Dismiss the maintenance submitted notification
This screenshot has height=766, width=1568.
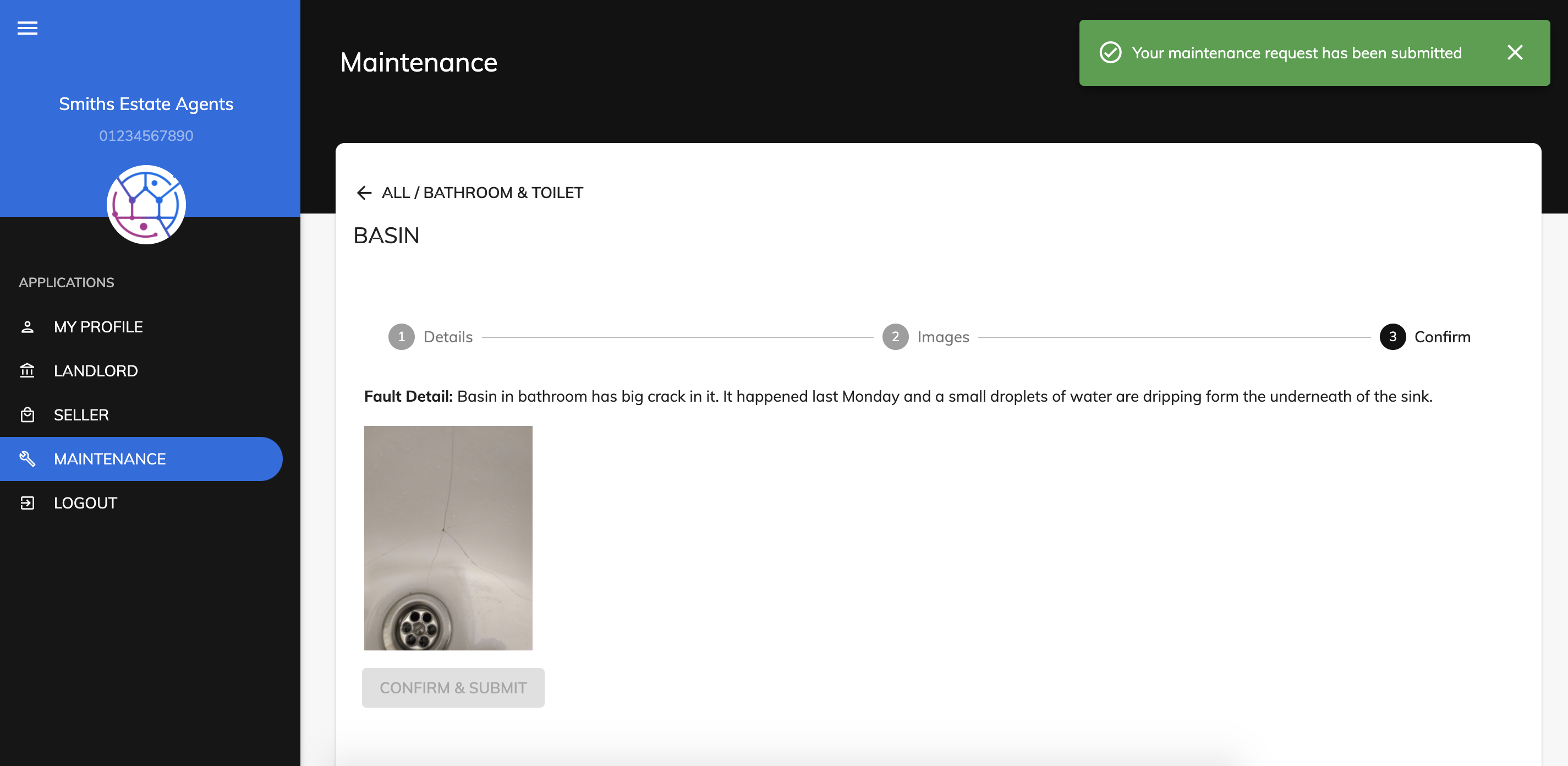[1515, 53]
